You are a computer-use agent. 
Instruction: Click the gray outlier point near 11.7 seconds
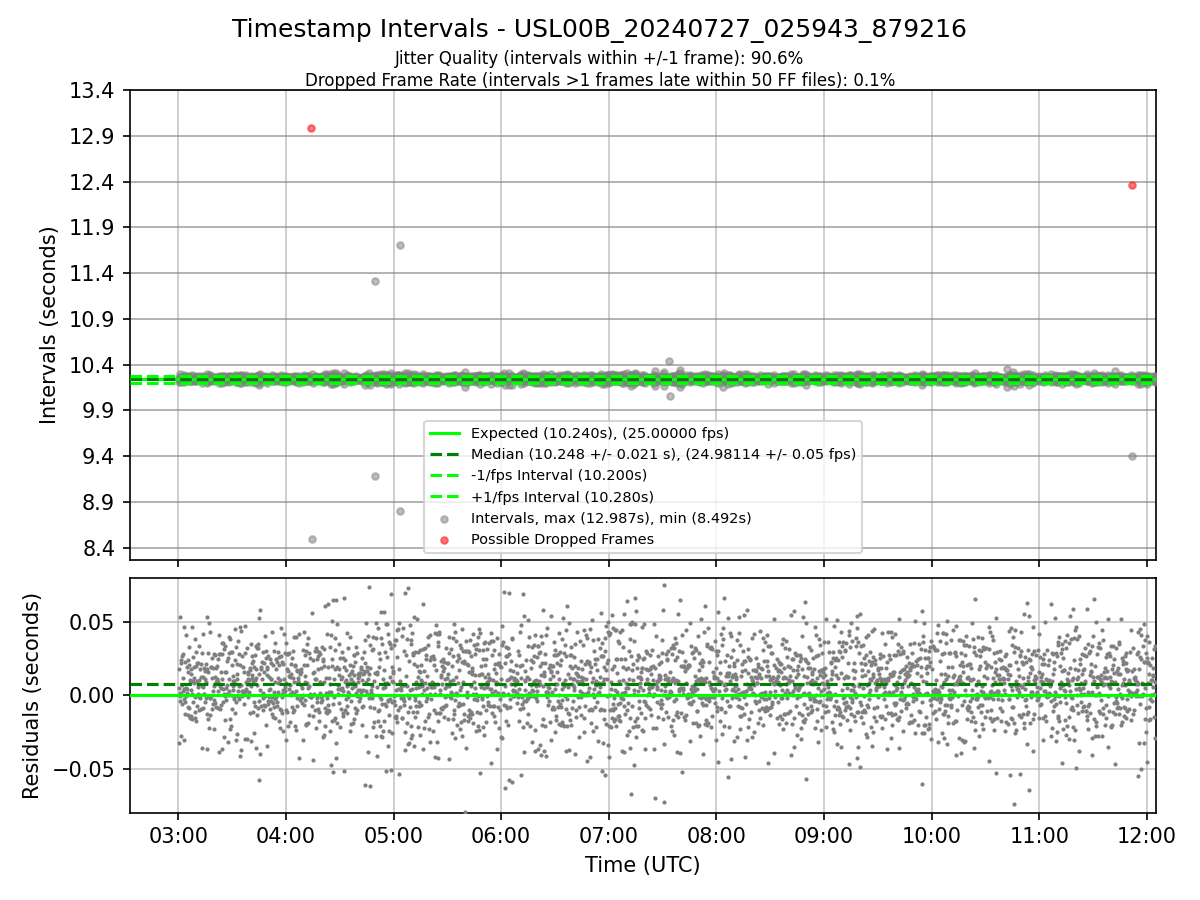400,245
